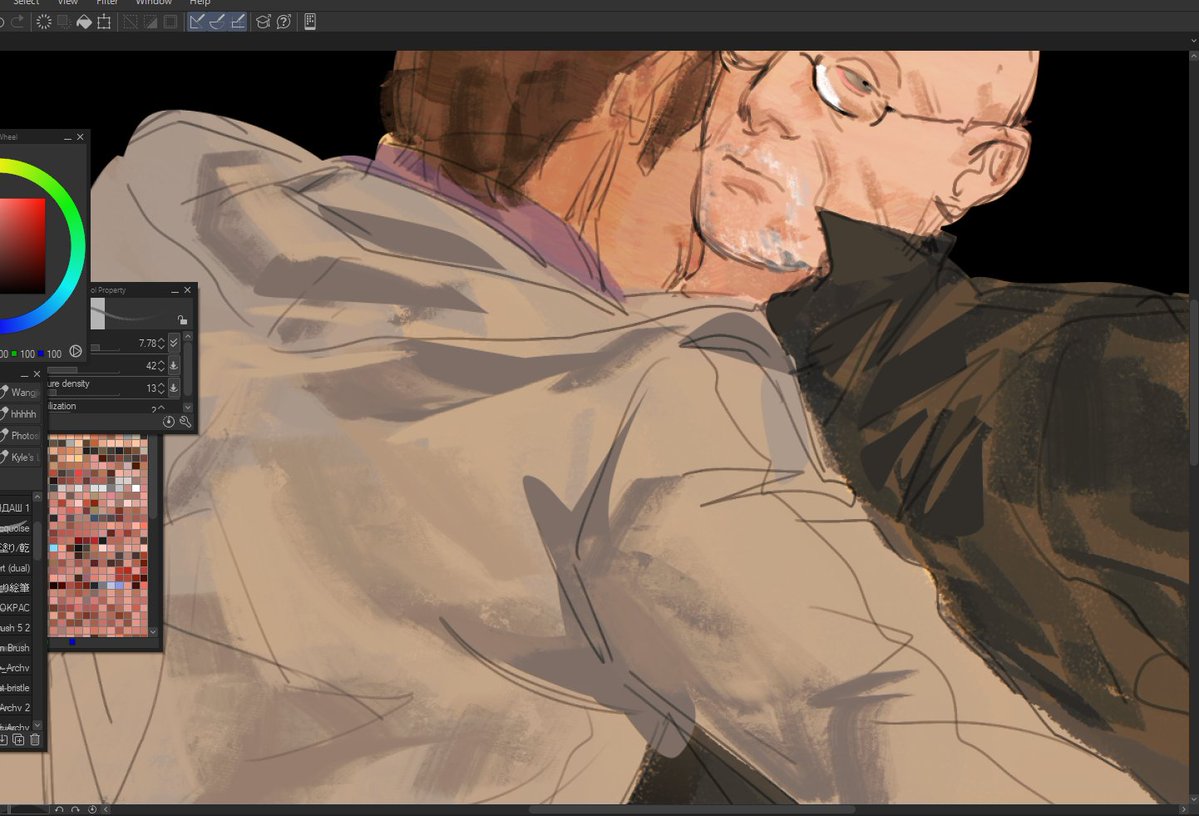Viewport: 1199px width, 816px height.
Task: Select the Photos sub tool group
Action: (x=20, y=435)
